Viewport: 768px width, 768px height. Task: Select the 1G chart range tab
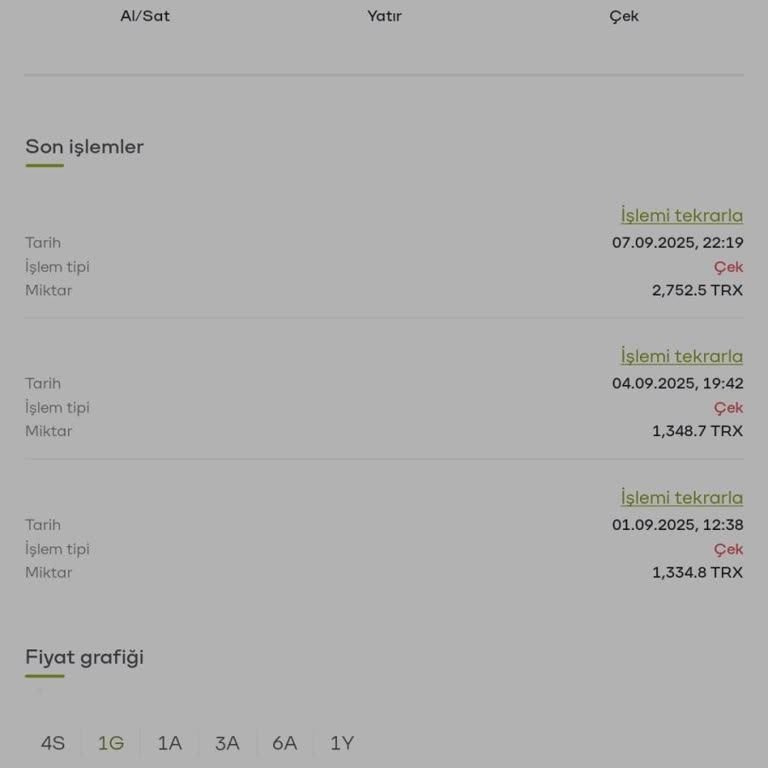tap(111, 743)
